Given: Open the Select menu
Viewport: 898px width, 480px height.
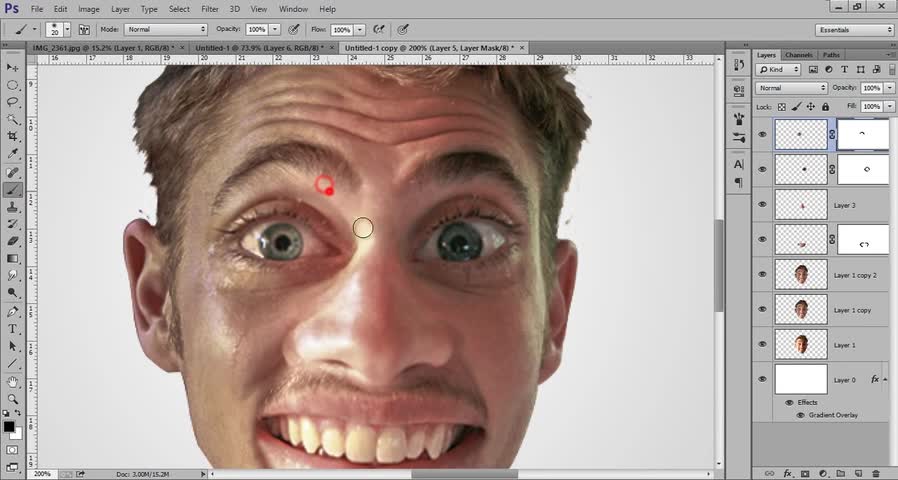Looking at the screenshot, I should pyautogui.click(x=179, y=9).
